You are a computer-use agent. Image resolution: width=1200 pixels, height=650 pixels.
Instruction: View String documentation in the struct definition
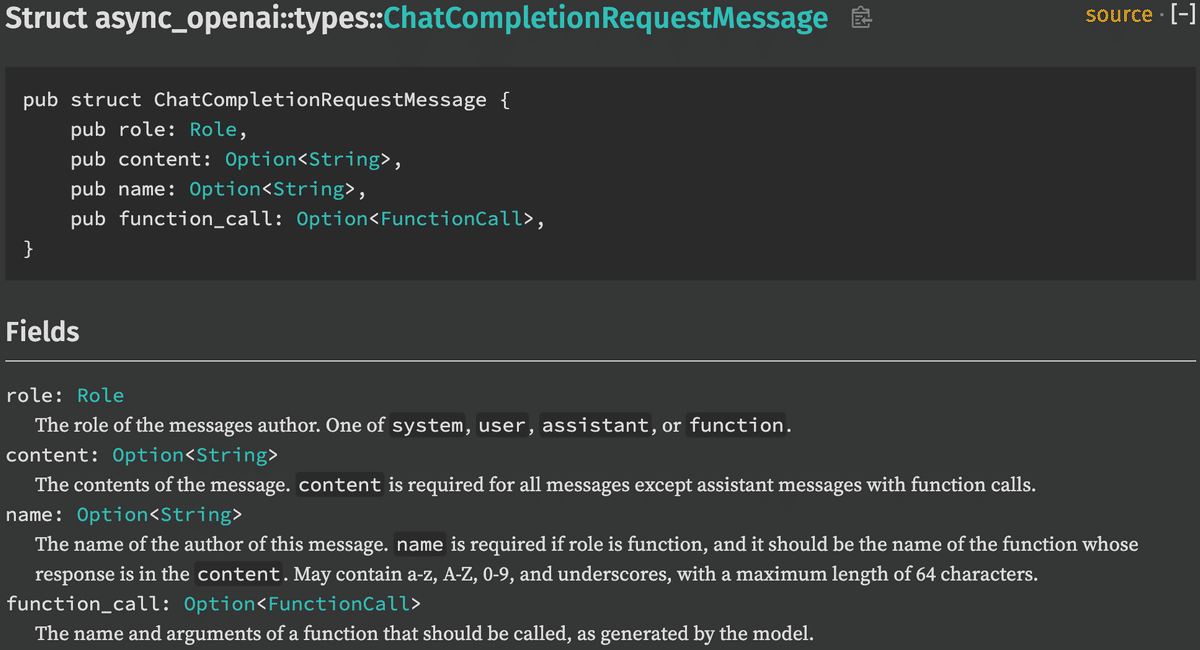[345, 159]
